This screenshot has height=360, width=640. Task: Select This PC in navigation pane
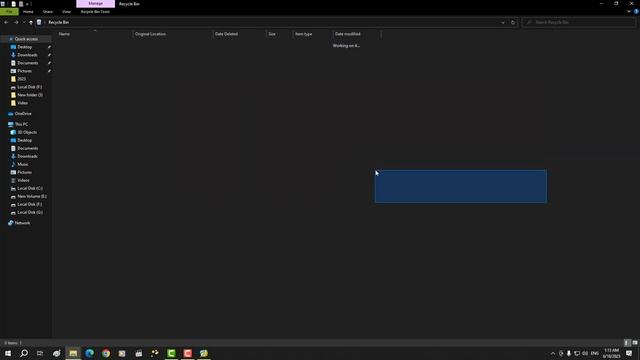(x=21, y=124)
